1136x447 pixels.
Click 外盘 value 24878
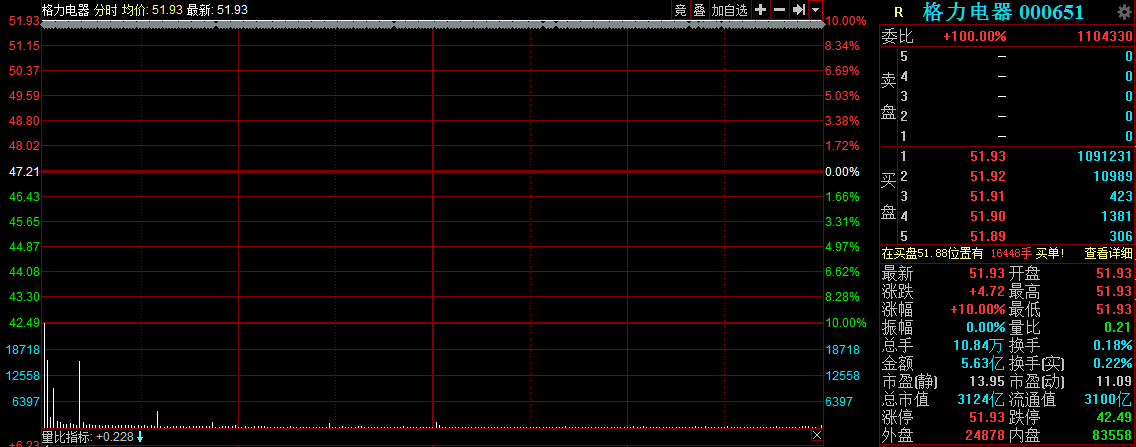coord(987,435)
